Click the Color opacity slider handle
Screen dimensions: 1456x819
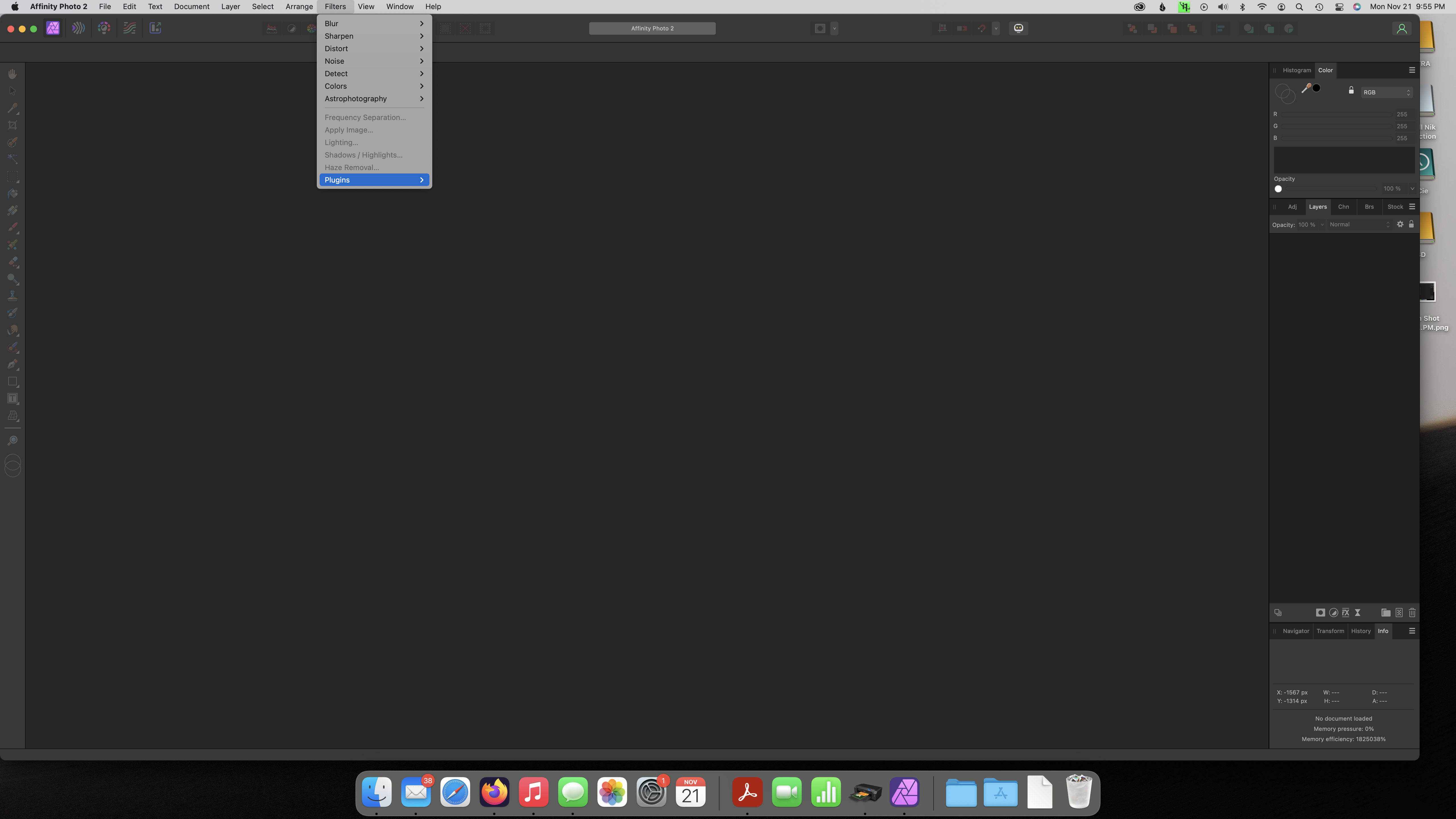click(x=1278, y=189)
